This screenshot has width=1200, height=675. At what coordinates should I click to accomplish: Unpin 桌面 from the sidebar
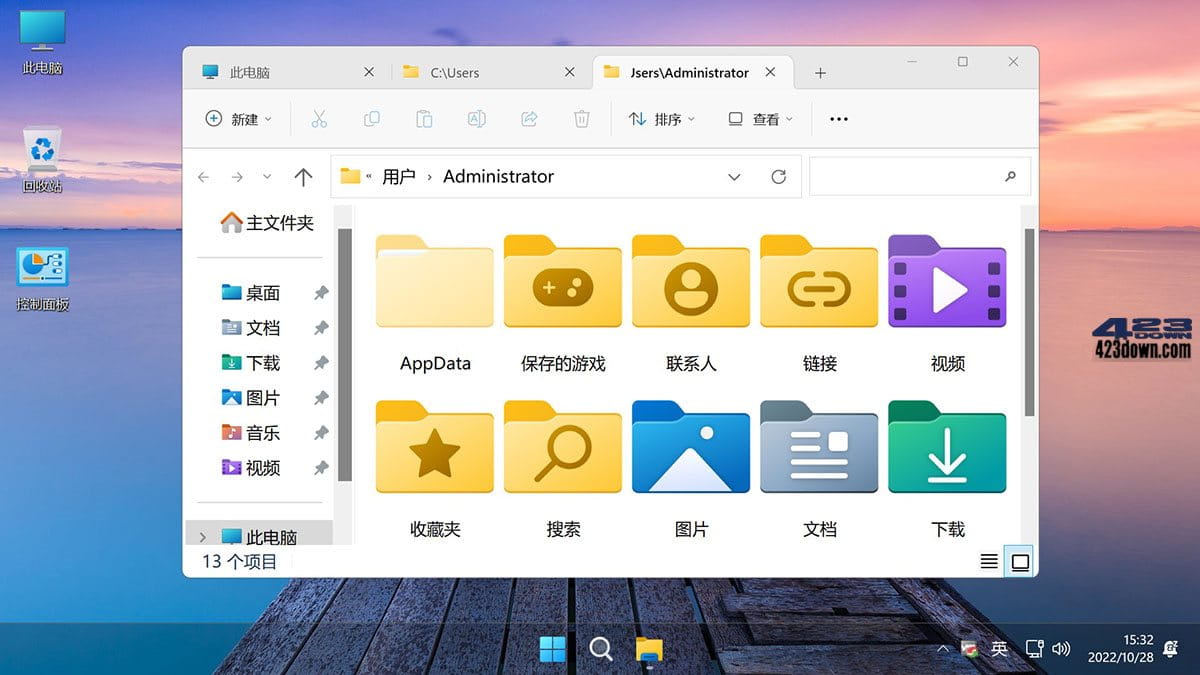320,293
